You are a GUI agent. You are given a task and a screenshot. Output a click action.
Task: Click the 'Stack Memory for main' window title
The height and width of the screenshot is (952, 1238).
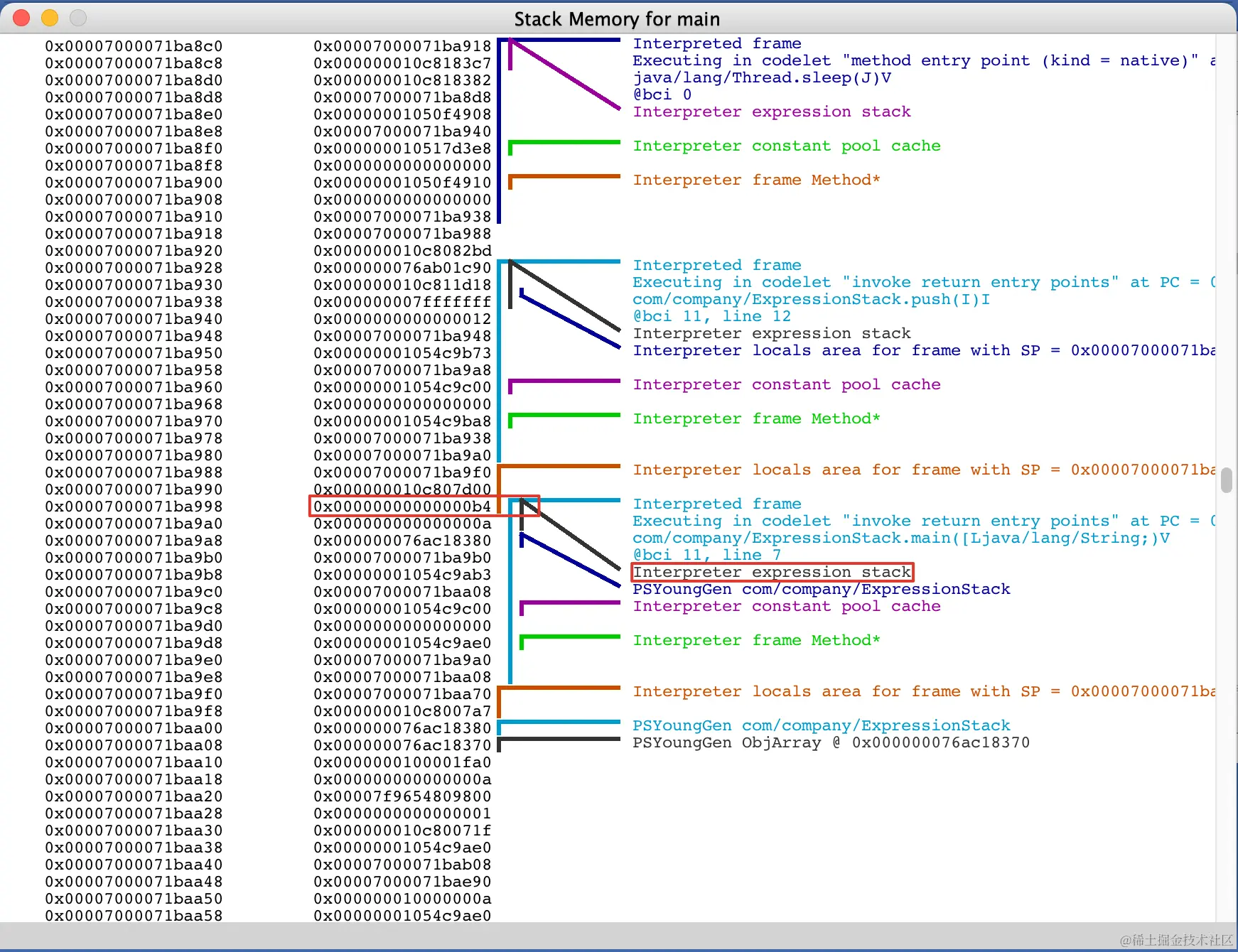coord(617,19)
